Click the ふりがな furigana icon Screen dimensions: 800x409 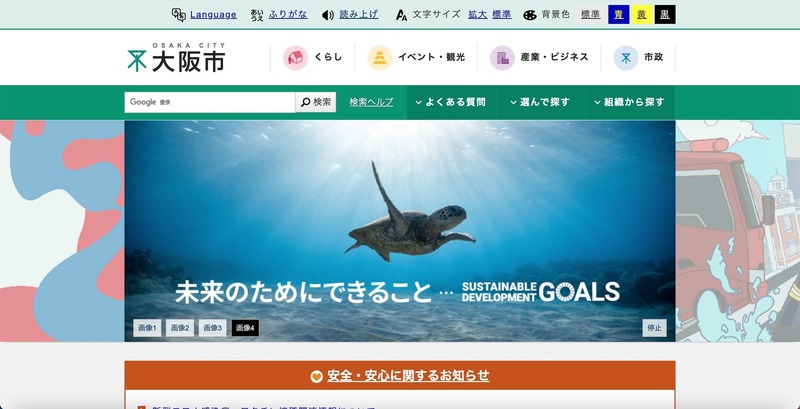257,15
